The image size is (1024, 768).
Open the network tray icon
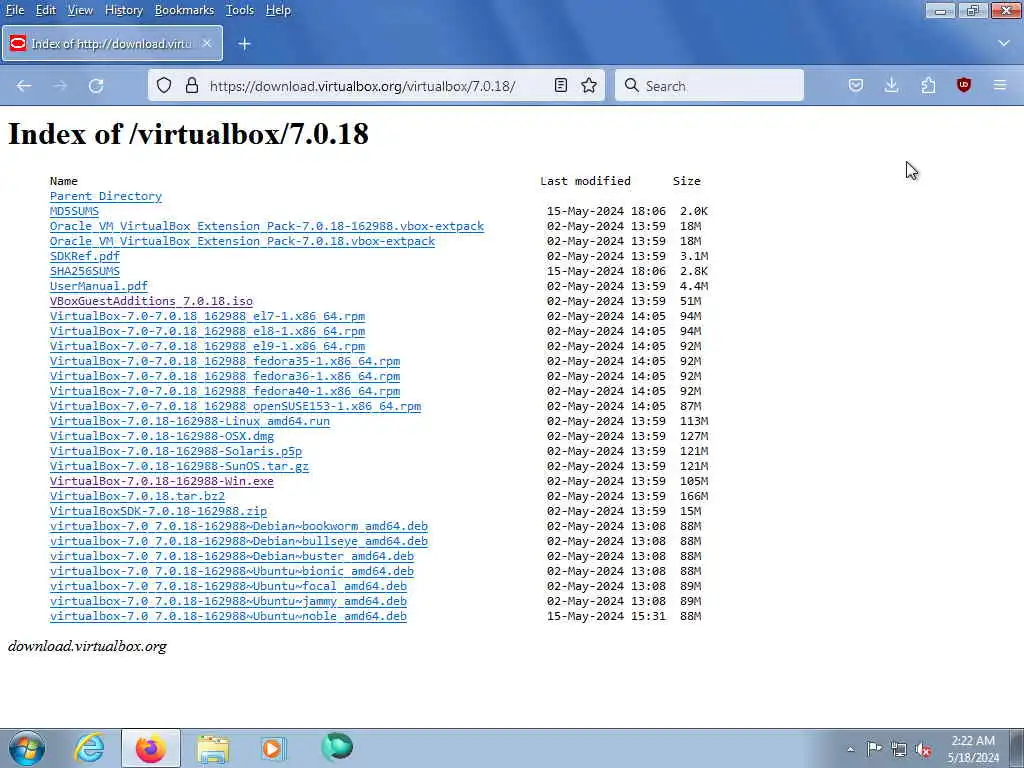pyautogui.click(x=899, y=750)
